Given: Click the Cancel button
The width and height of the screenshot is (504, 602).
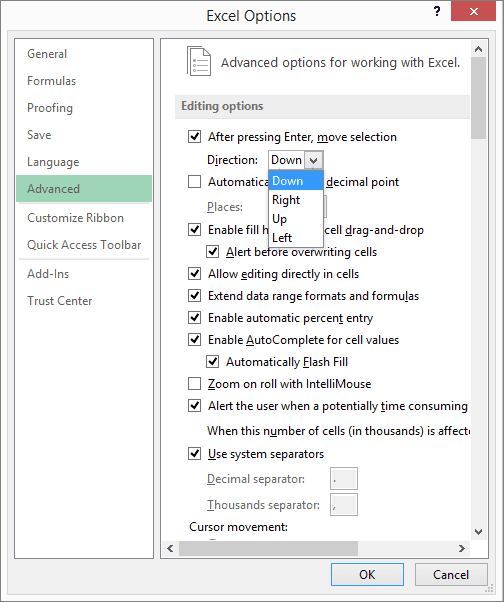Looking at the screenshot, I should (x=451, y=574).
